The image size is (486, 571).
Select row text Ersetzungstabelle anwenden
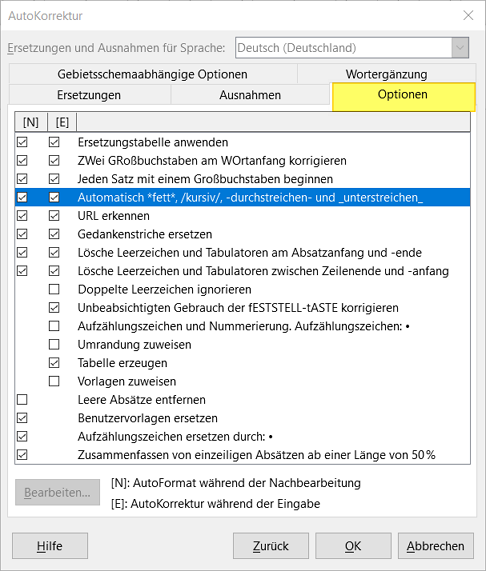153,142
